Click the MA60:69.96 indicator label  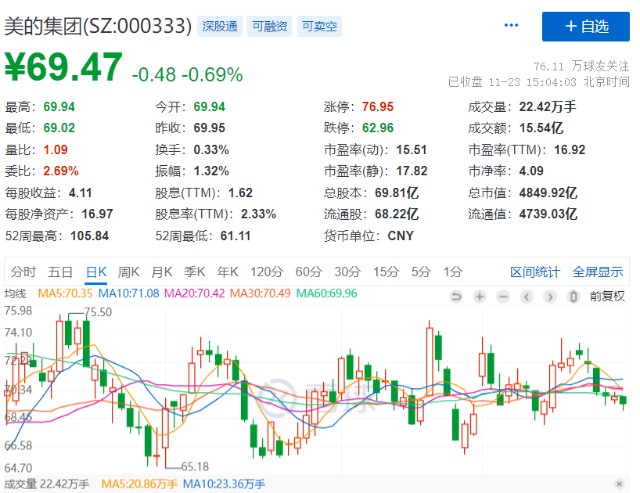pos(327,293)
